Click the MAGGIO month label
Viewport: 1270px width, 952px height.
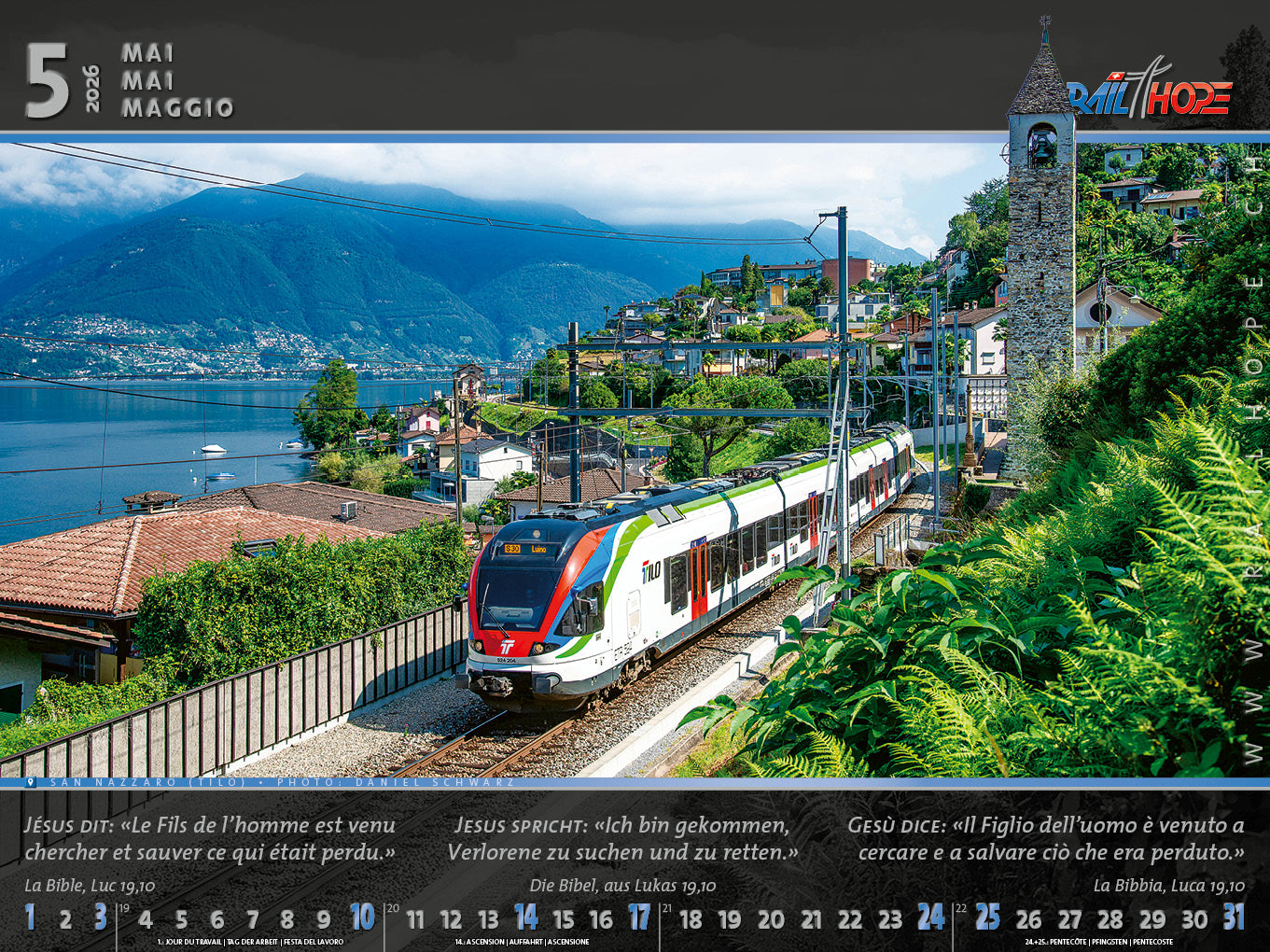(x=177, y=108)
